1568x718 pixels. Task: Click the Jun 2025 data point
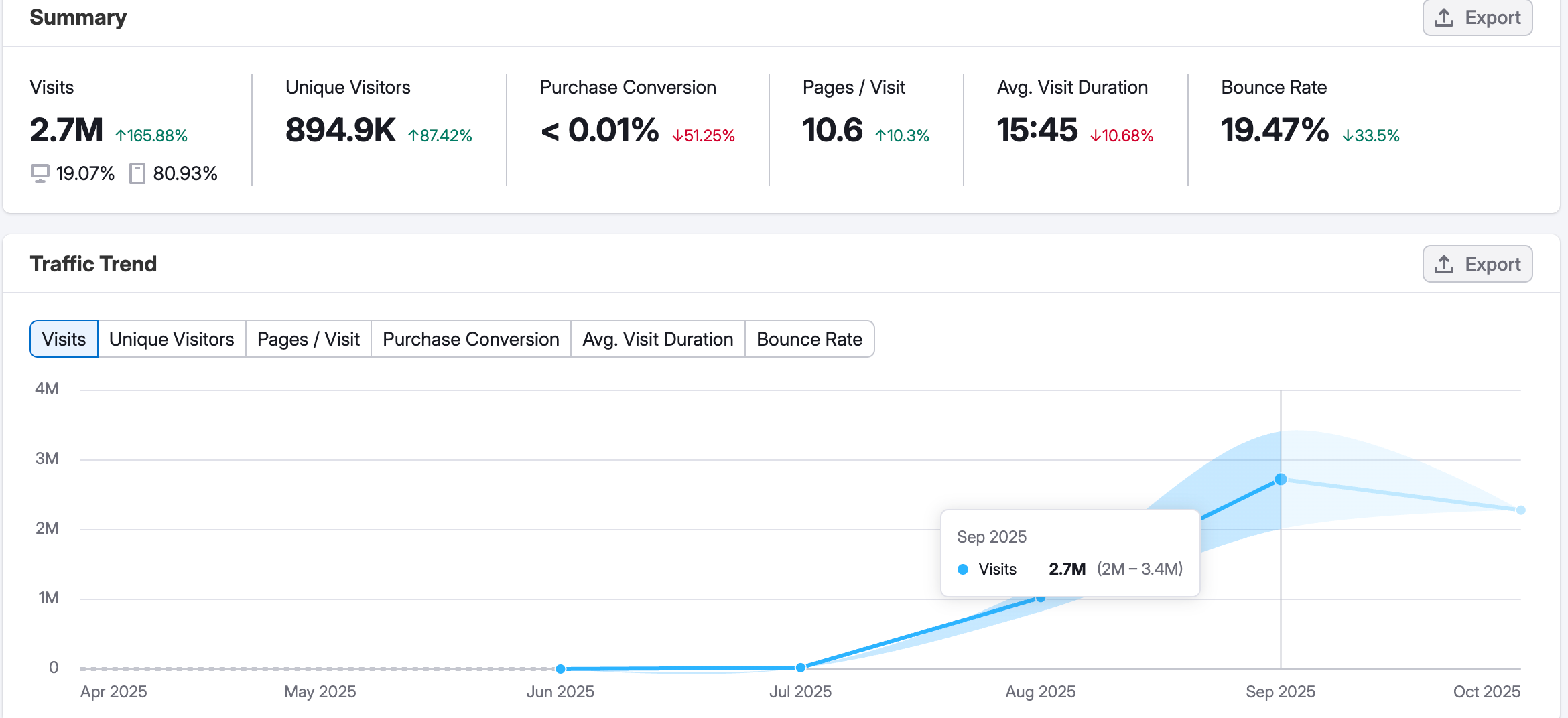[x=561, y=668]
